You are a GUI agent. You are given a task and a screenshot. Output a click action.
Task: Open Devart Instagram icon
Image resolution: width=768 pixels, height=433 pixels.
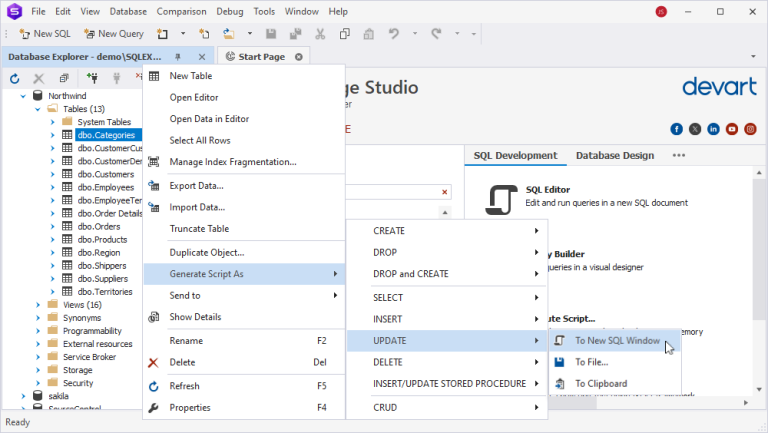750,129
